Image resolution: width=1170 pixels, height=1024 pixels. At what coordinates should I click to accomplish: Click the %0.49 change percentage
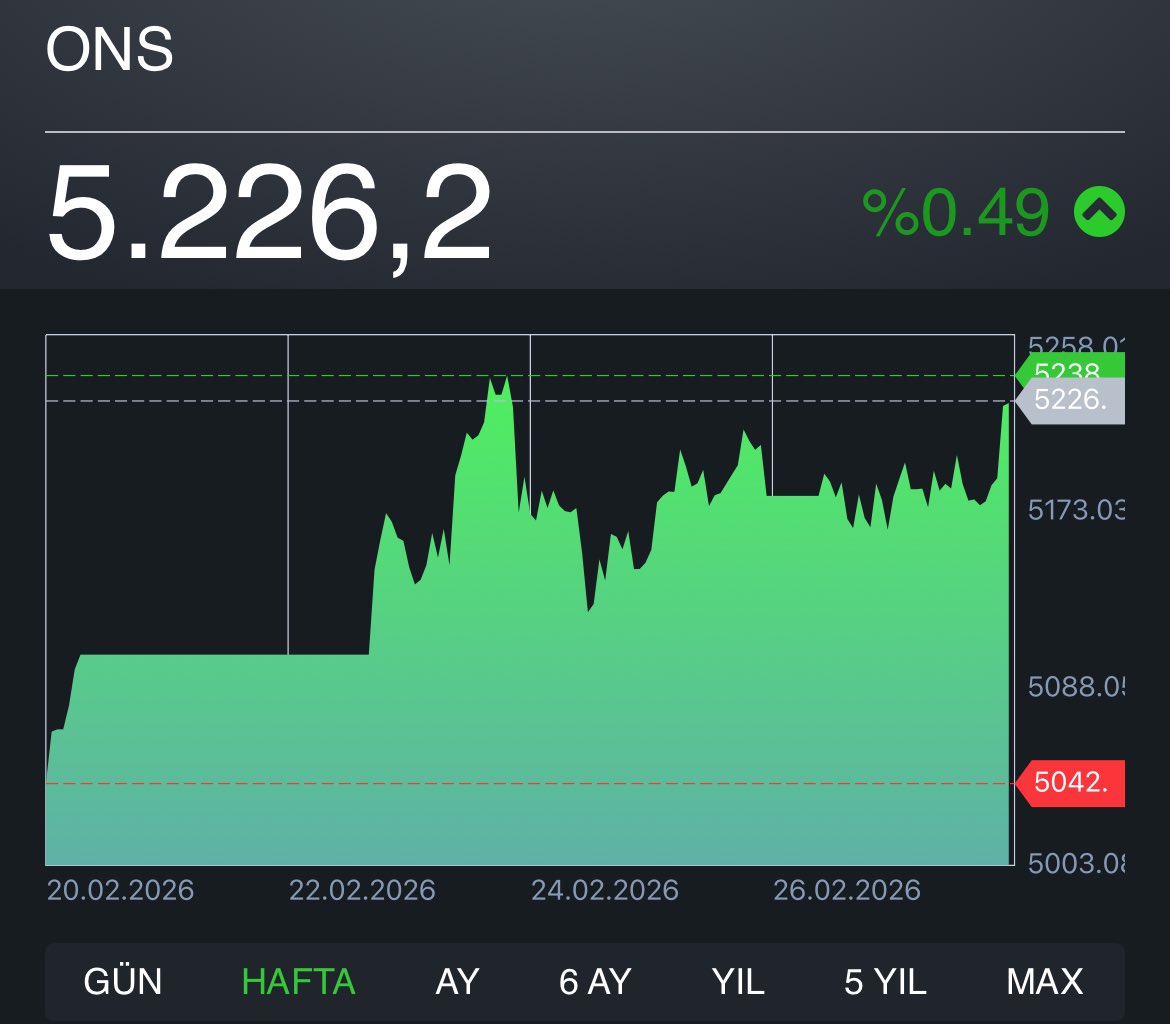[956, 213]
